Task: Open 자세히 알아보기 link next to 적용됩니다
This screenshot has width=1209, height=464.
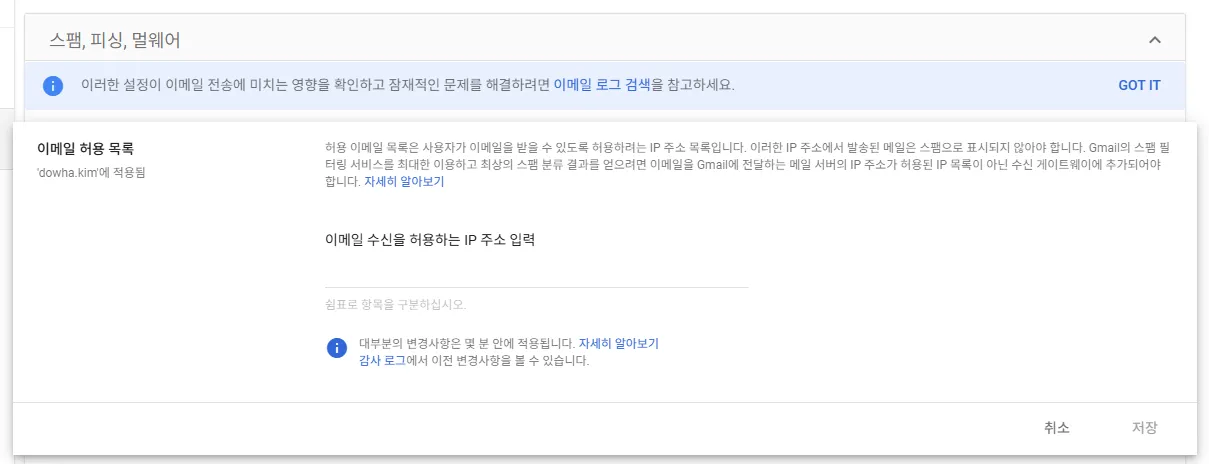Action: coord(619,342)
